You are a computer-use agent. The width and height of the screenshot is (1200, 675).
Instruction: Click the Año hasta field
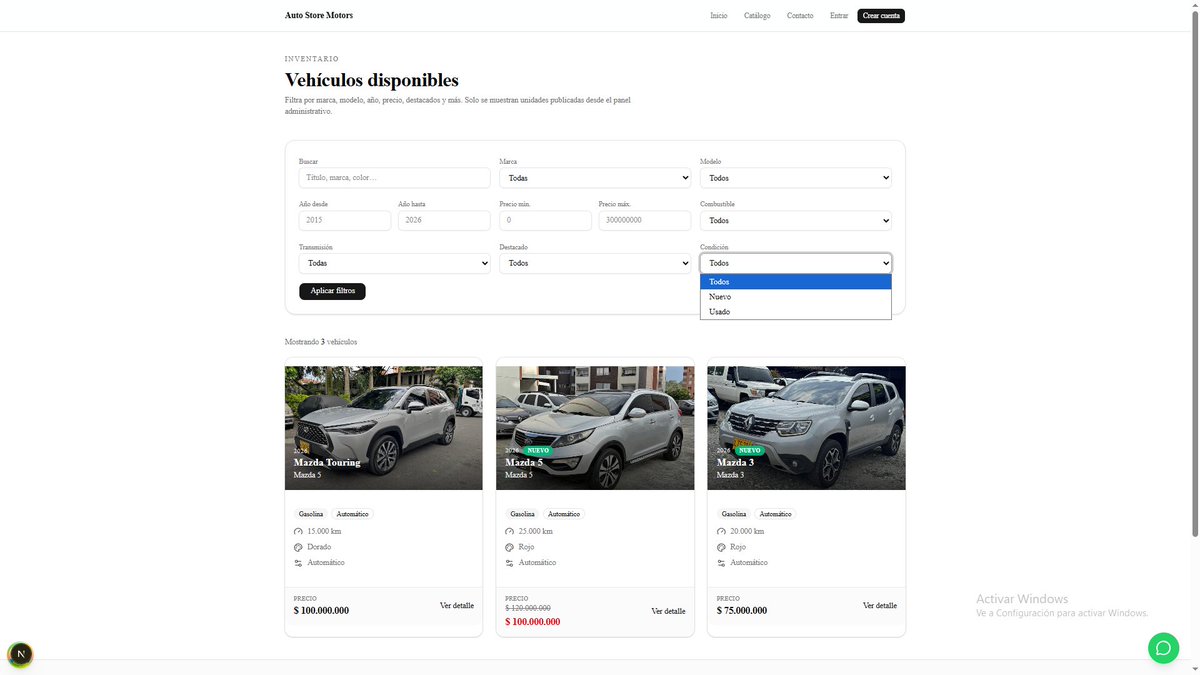[x=444, y=221]
